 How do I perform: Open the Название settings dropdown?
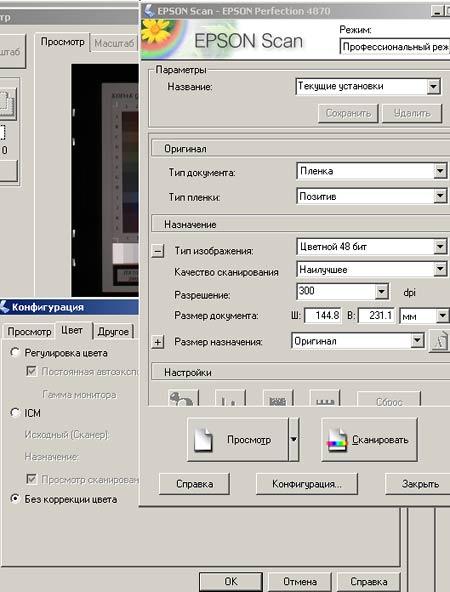coord(434,87)
